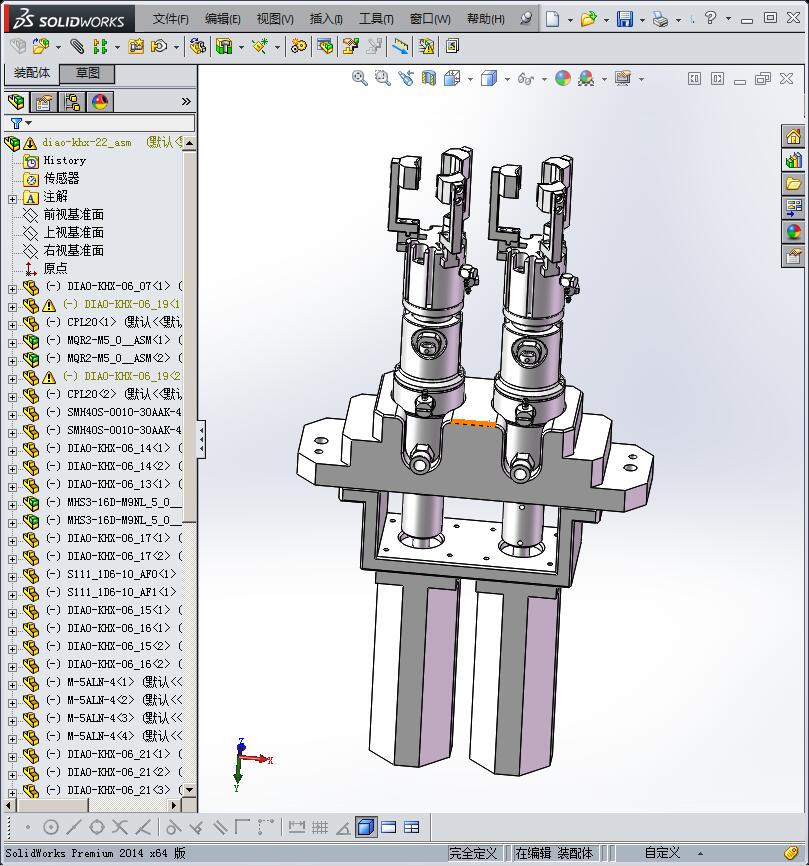809x866 pixels.
Task: Toggle the center point snap icon
Action: tap(51, 827)
